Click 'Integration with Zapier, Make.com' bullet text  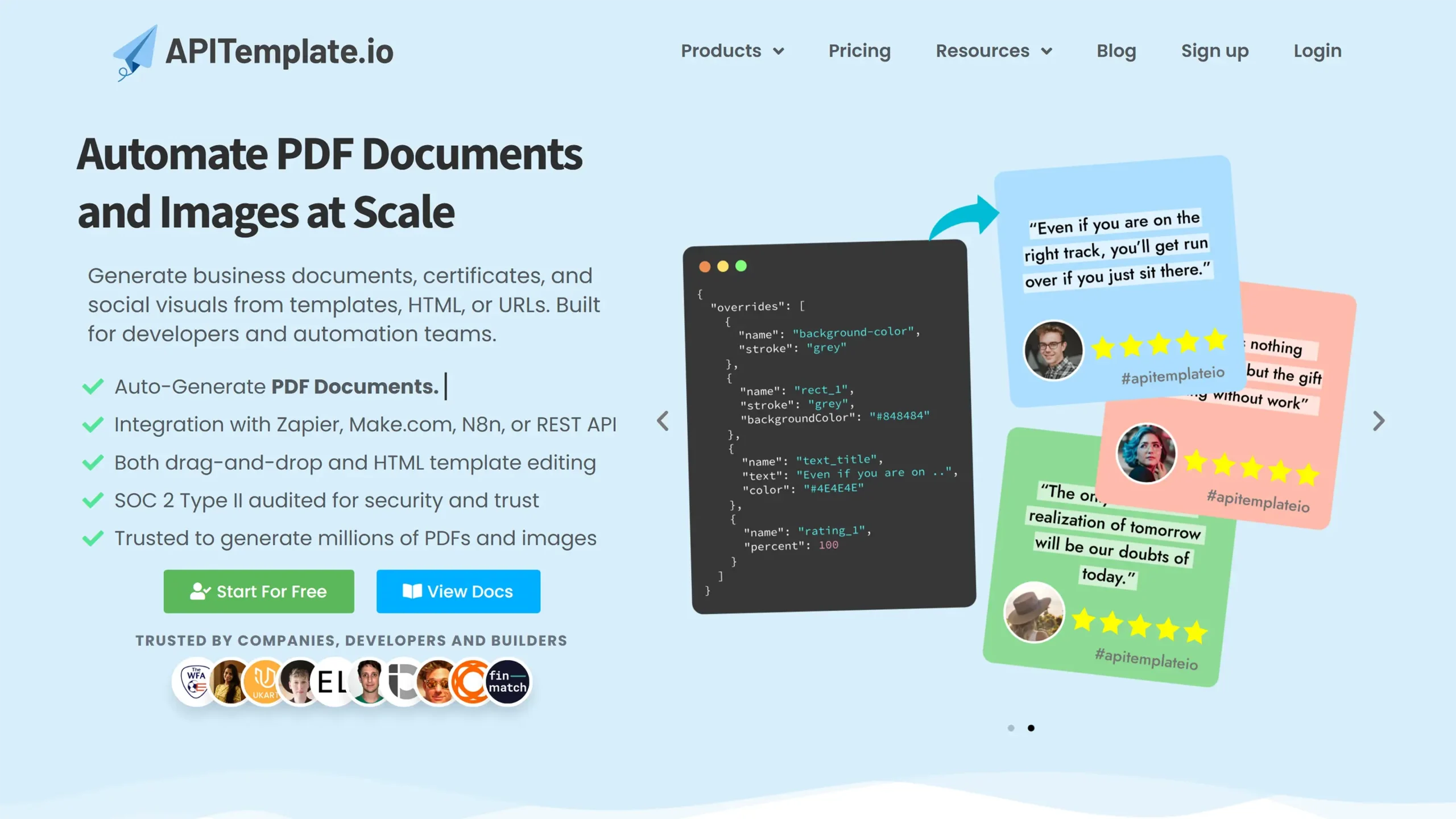coord(365,425)
